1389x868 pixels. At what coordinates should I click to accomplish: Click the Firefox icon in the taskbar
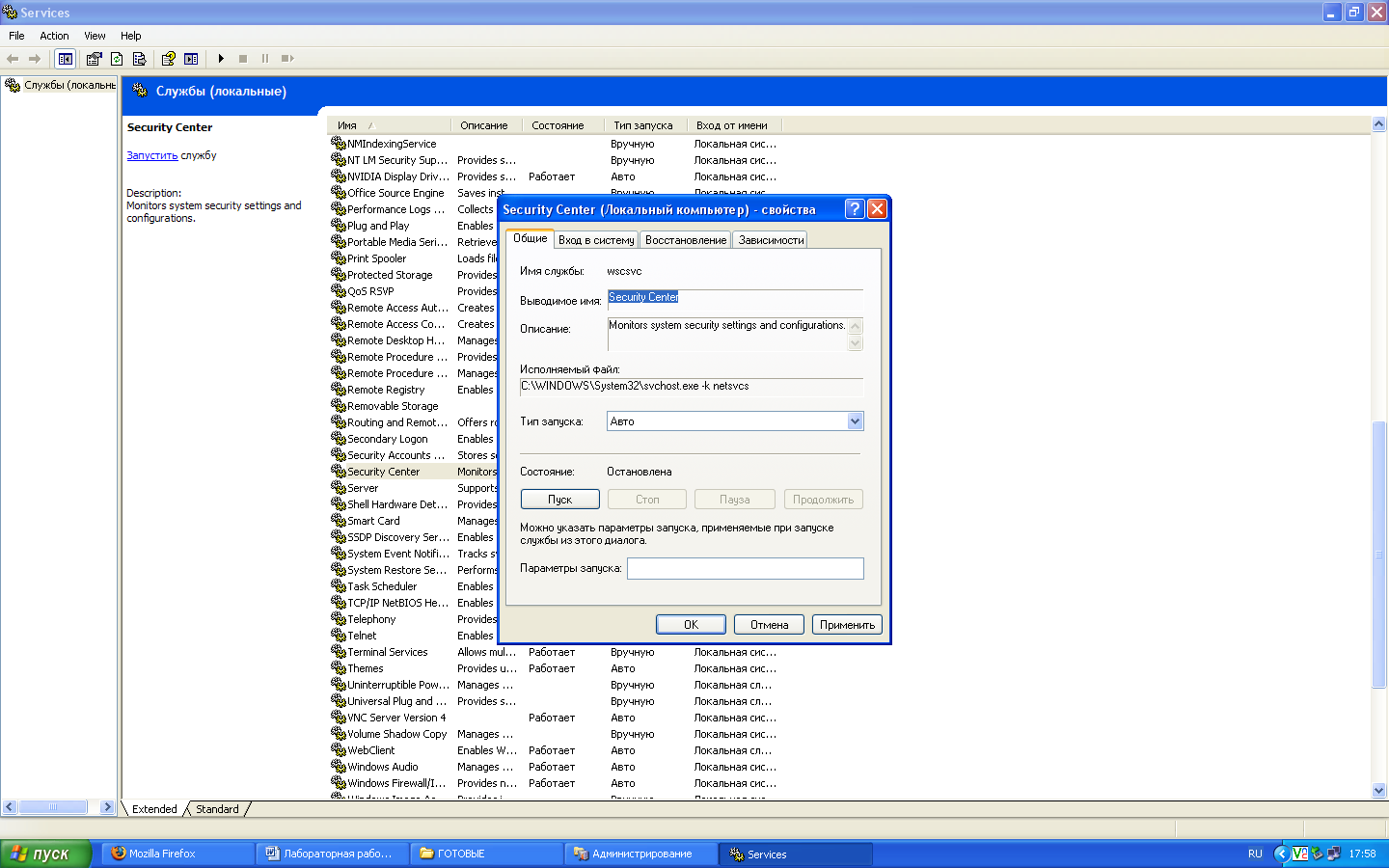coord(119,854)
